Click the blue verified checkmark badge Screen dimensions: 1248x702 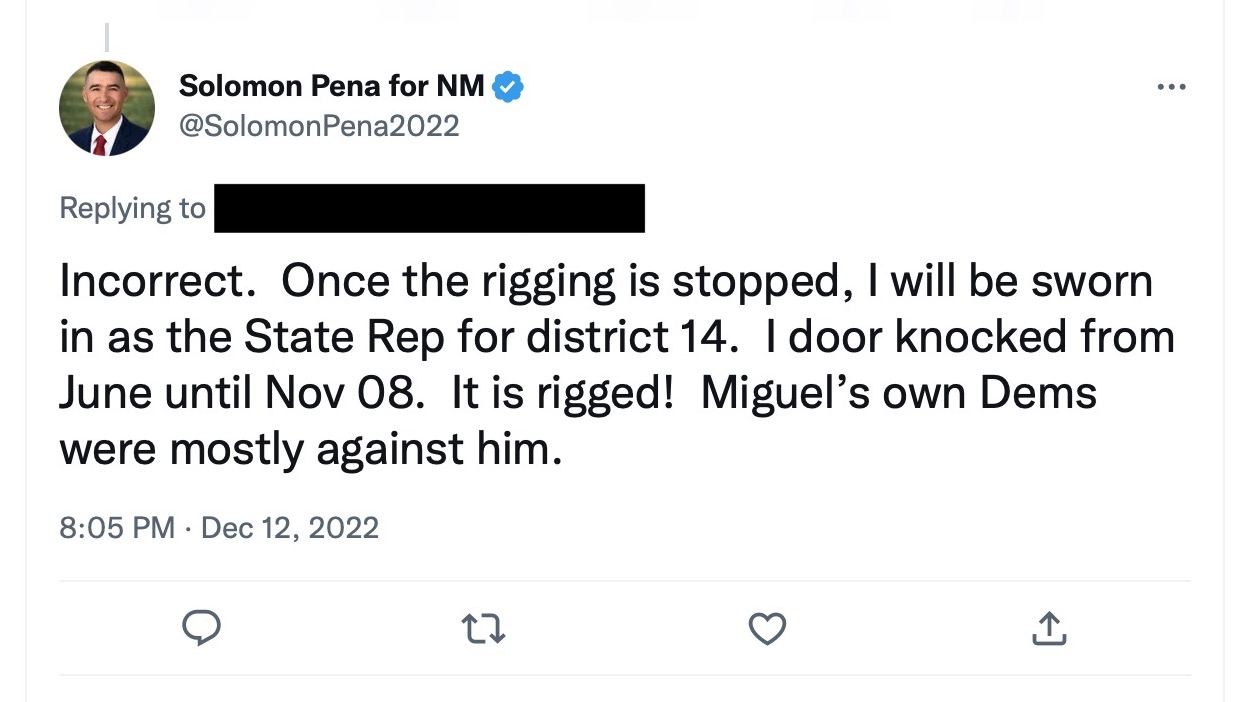tap(509, 88)
